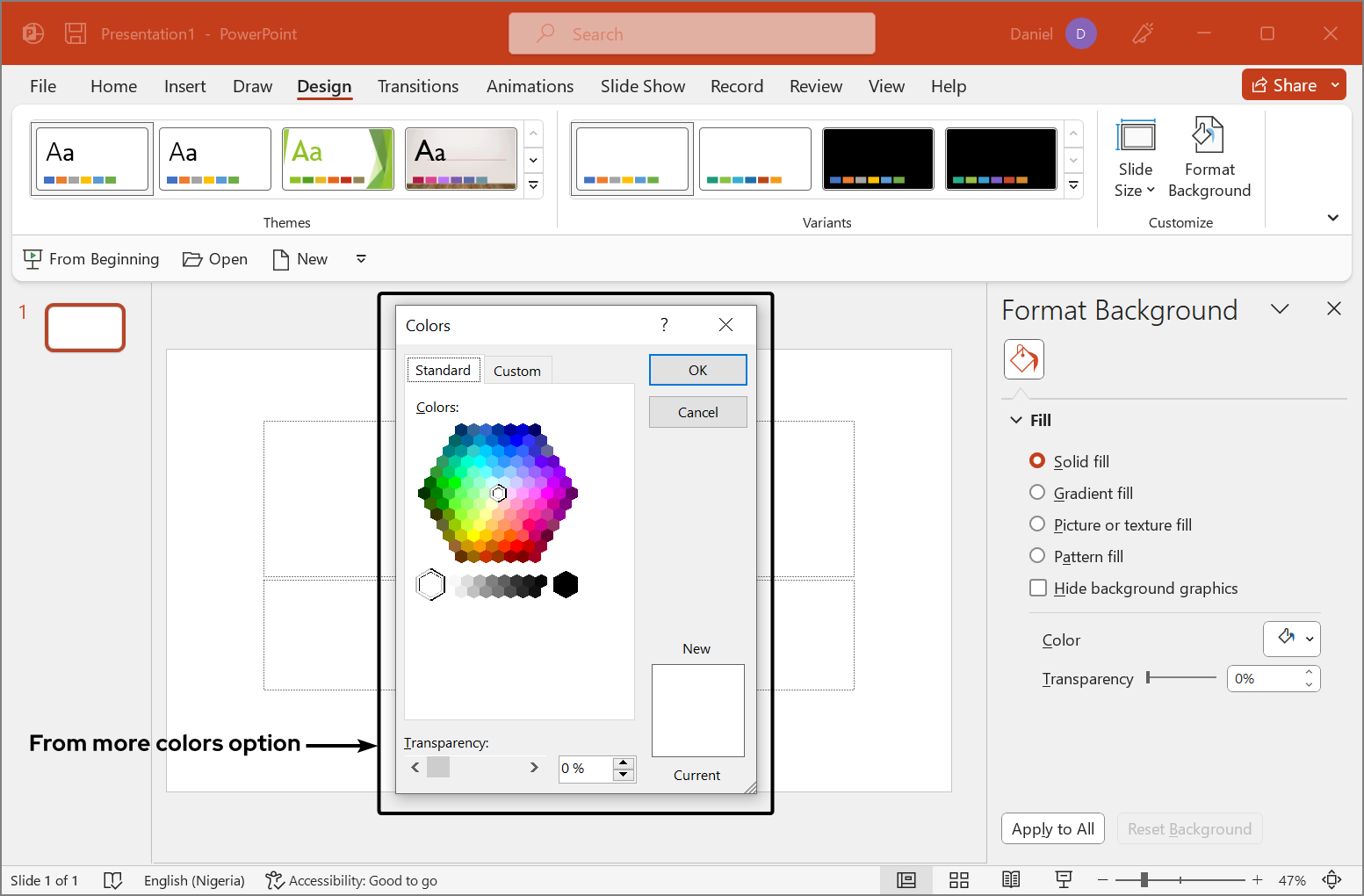Switch to Custom tab in Colors dialog
The width and height of the screenshot is (1364, 896).
click(x=517, y=371)
